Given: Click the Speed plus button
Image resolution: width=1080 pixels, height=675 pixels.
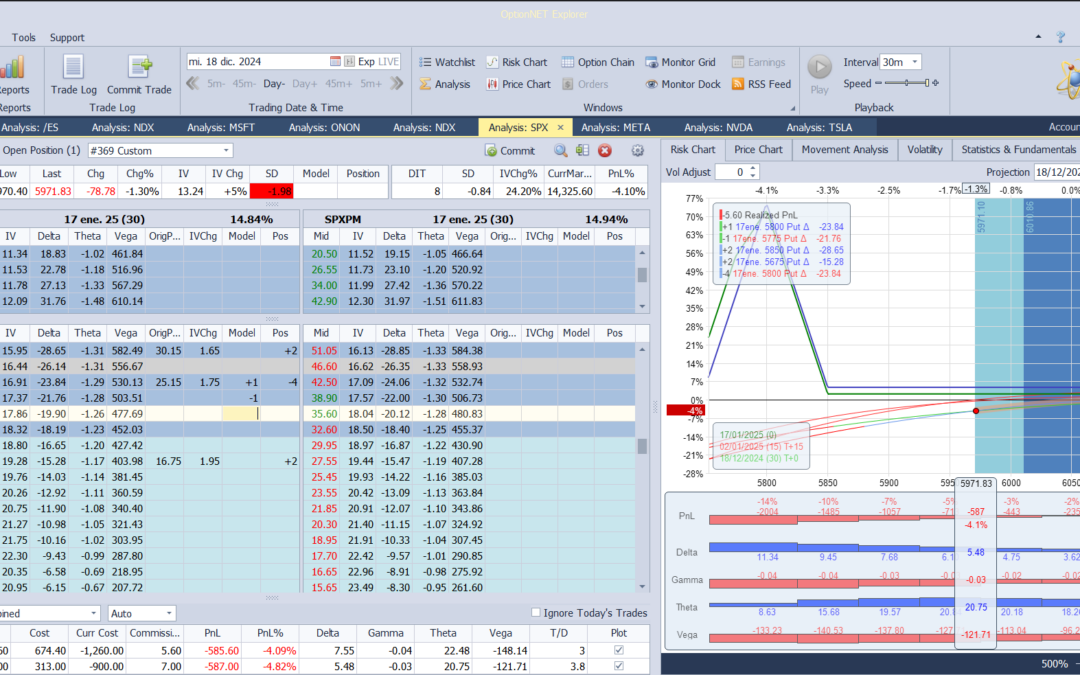Looking at the screenshot, I should [935, 83].
